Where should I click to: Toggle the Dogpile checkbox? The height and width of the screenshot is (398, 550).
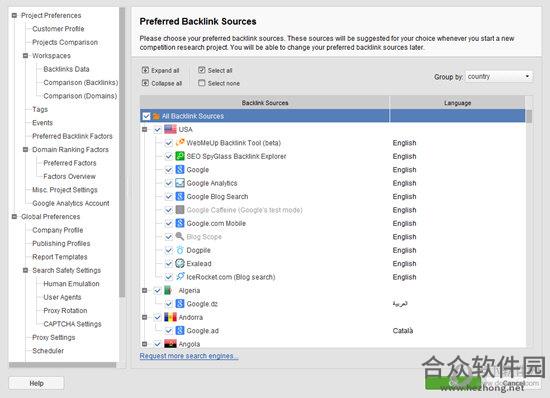pos(169,250)
